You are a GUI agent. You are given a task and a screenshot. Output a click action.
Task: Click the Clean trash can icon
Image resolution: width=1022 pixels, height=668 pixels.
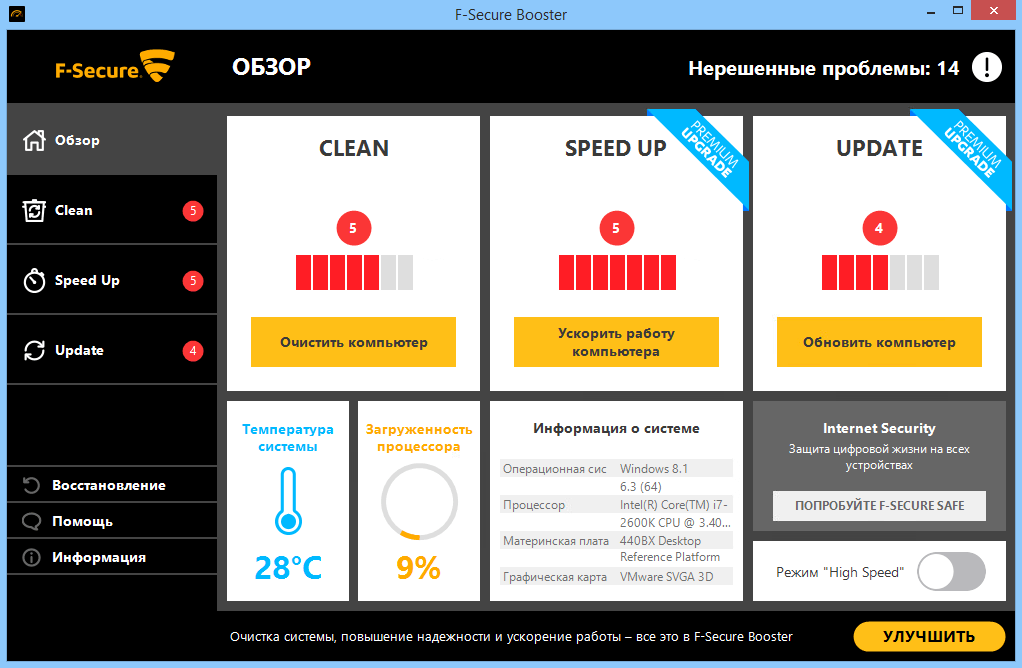click(34, 210)
